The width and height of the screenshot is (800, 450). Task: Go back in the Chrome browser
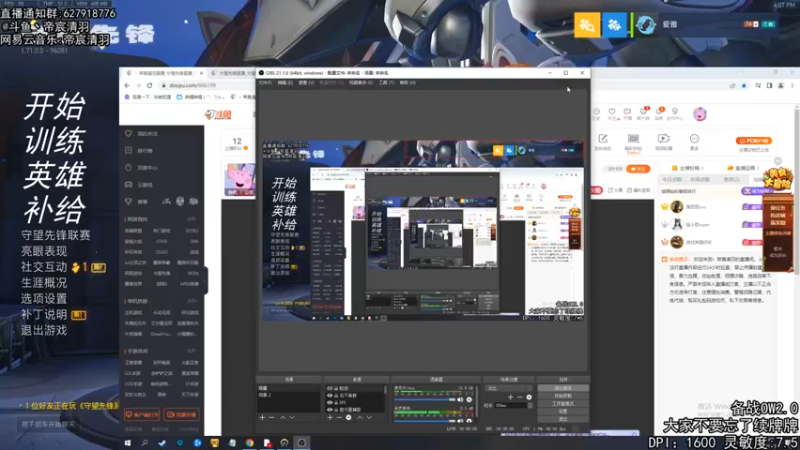point(127,85)
